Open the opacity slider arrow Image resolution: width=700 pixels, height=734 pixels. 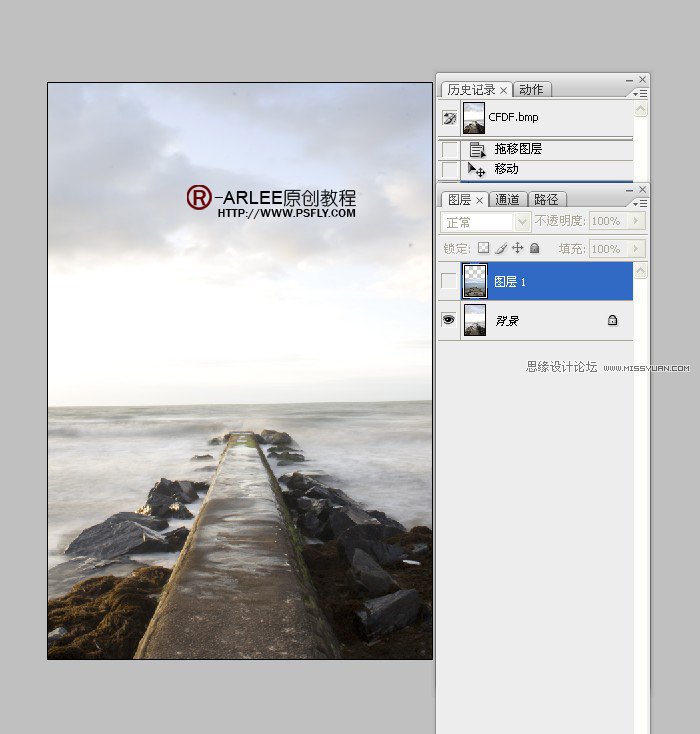pos(636,221)
